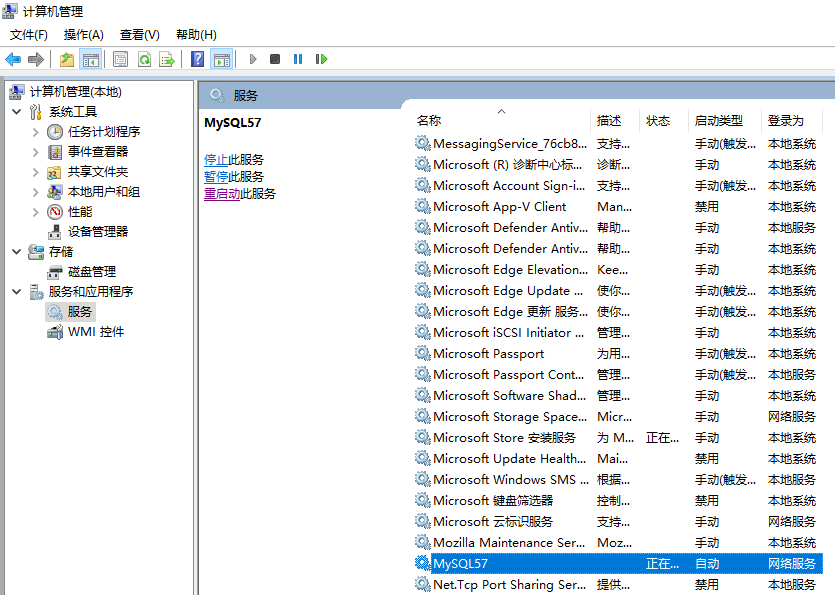Image resolution: width=835 pixels, height=595 pixels.
Task: Click the 停止 link for this service
Action: pos(216,160)
